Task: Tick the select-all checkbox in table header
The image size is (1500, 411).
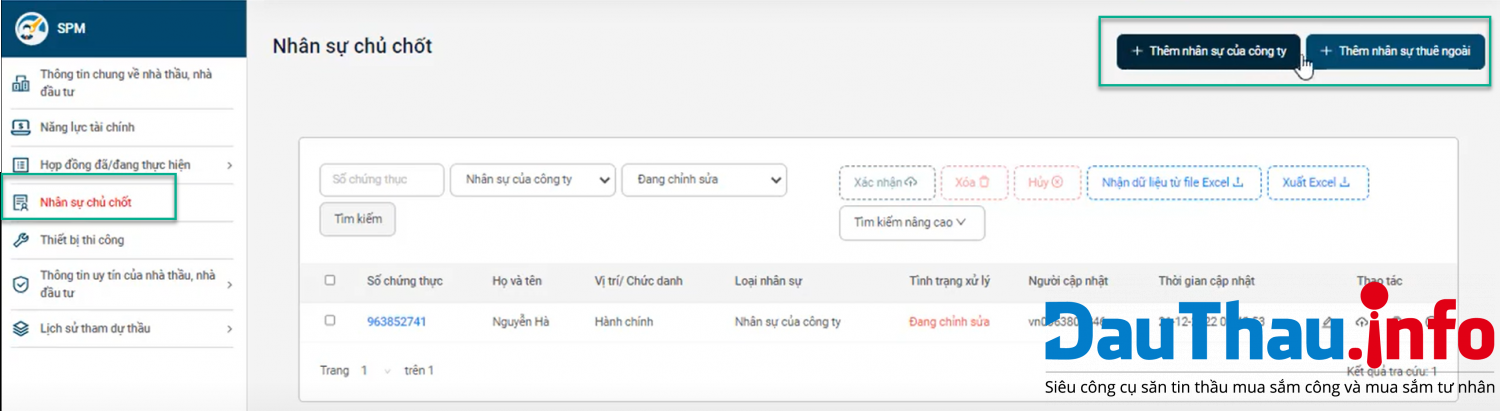Action: click(330, 281)
